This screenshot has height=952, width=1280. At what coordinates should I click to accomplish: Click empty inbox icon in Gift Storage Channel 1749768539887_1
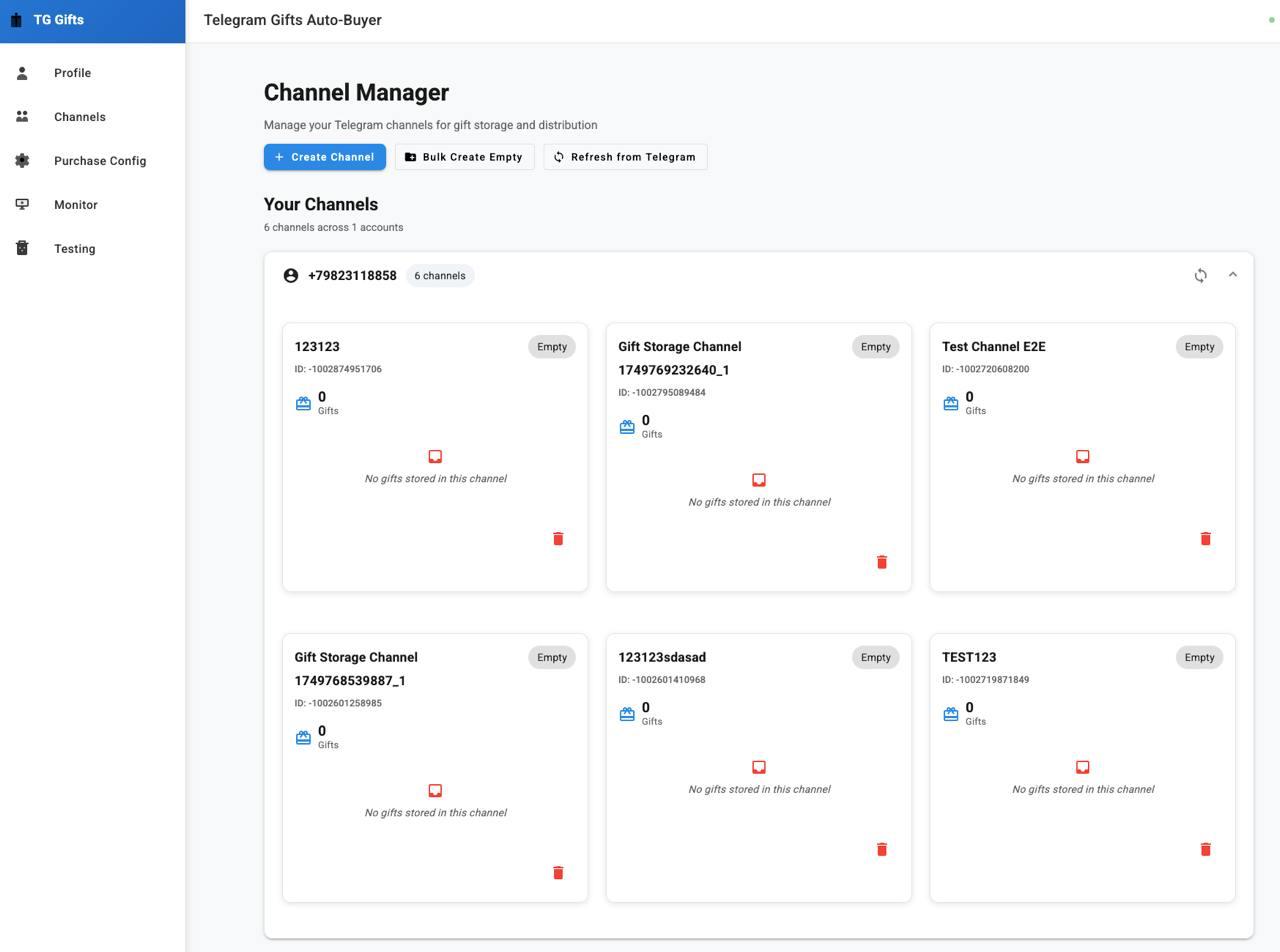(x=435, y=790)
